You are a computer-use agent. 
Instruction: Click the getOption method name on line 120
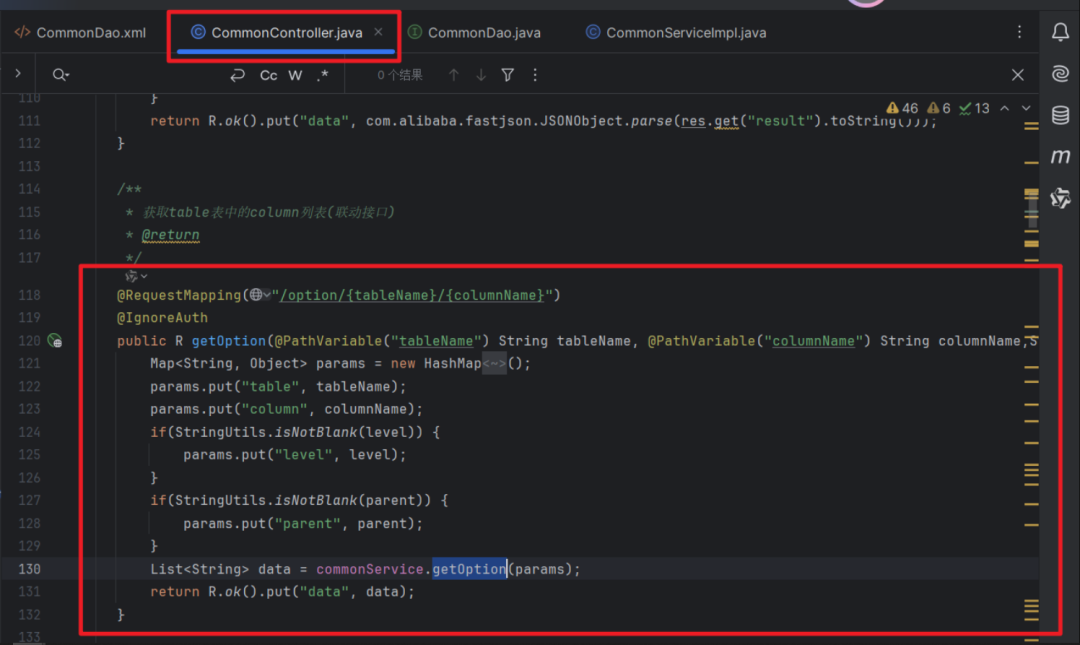(x=229, y=340)
